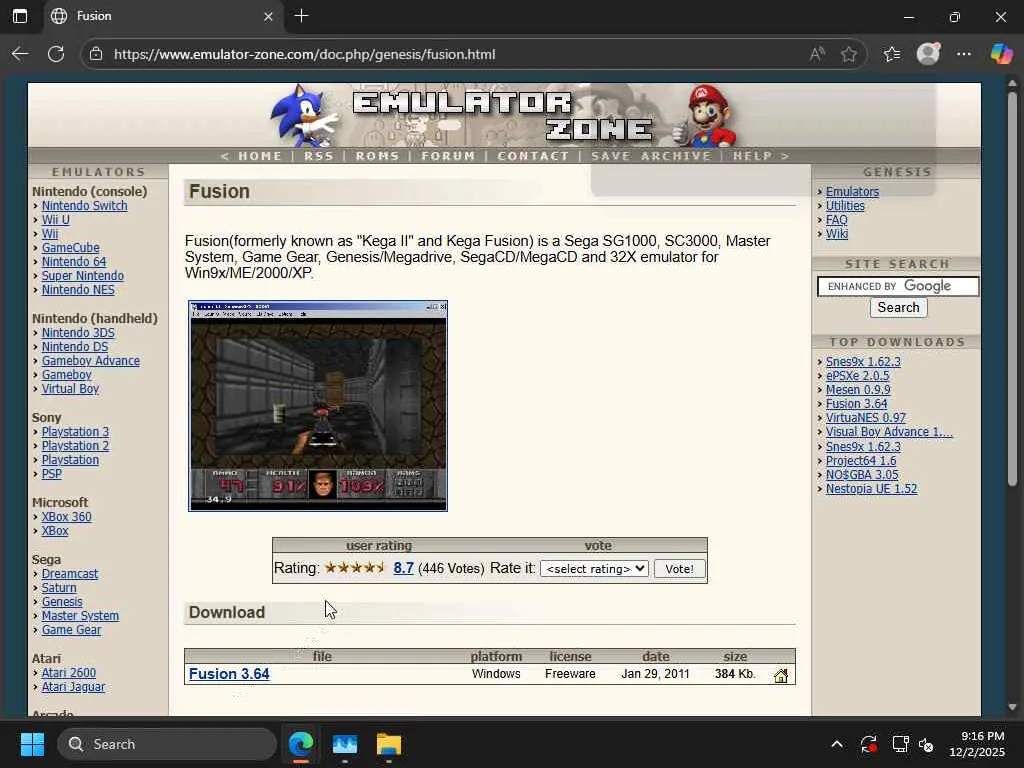The width and height of the screenshot is (1024, 768).
Task: Open NO$GBA 3.05 top download
Action: click(862, 475)
